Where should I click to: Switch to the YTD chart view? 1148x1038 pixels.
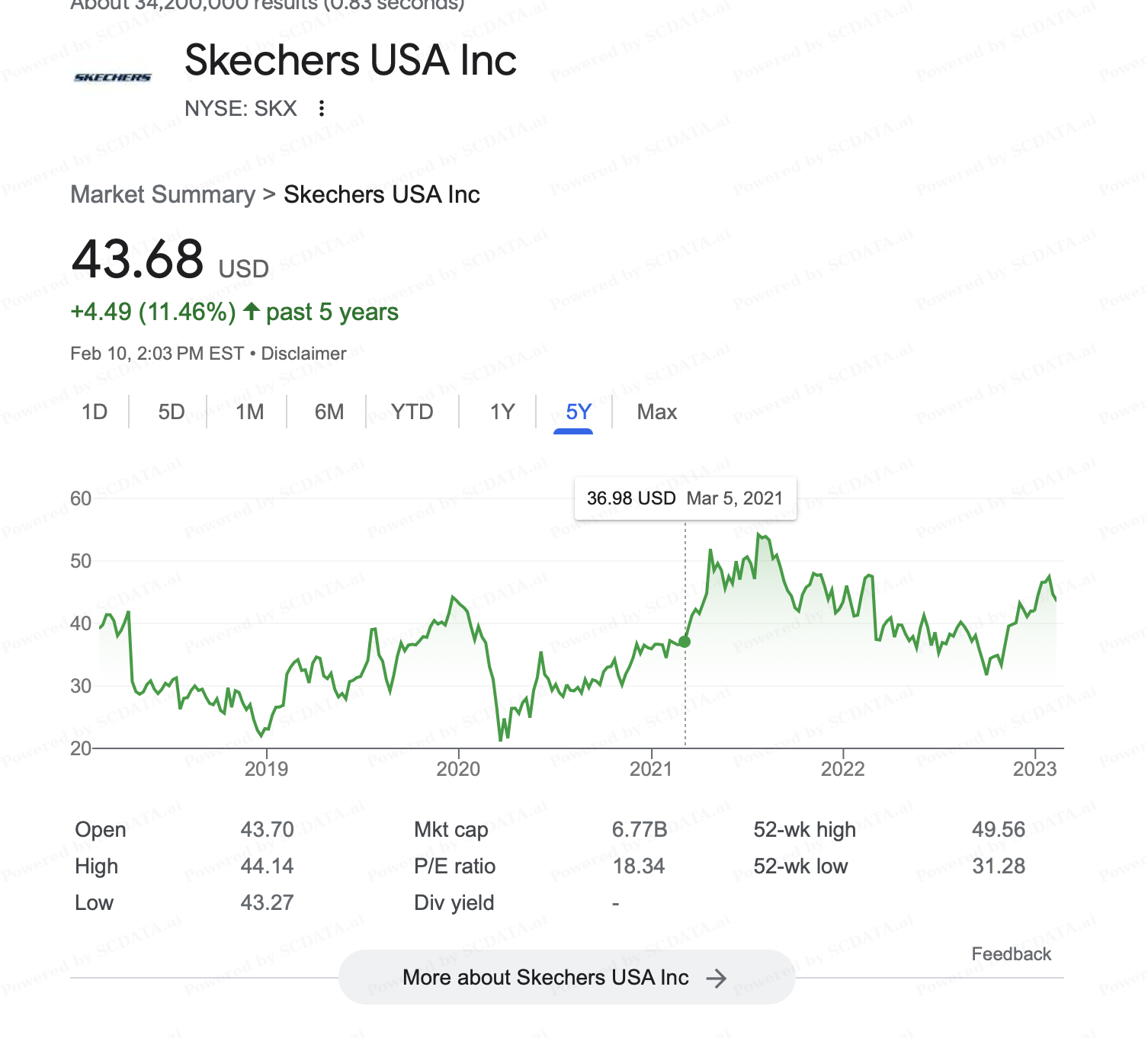[412, 412]
